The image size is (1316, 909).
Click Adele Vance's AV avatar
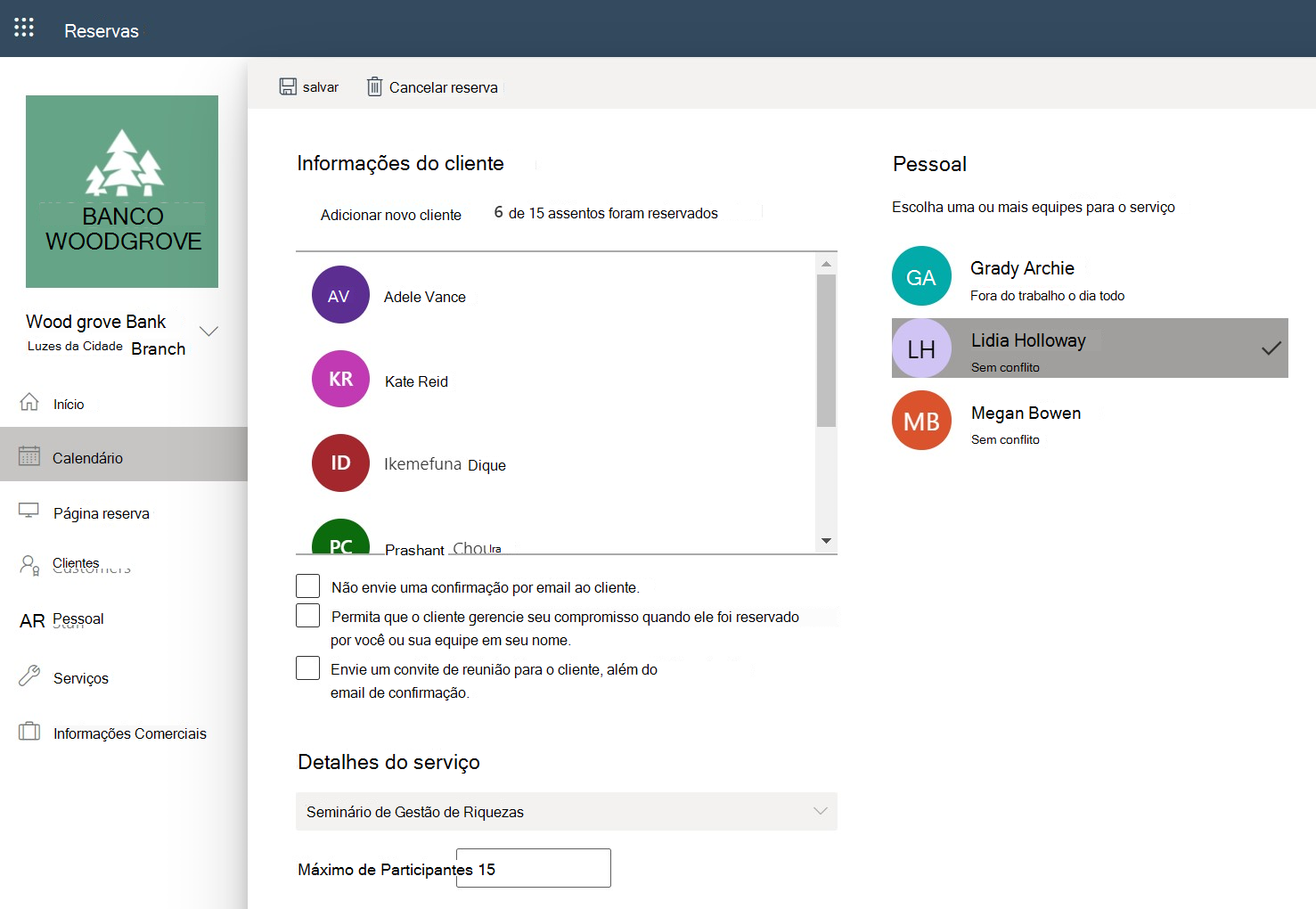(340, 295)
